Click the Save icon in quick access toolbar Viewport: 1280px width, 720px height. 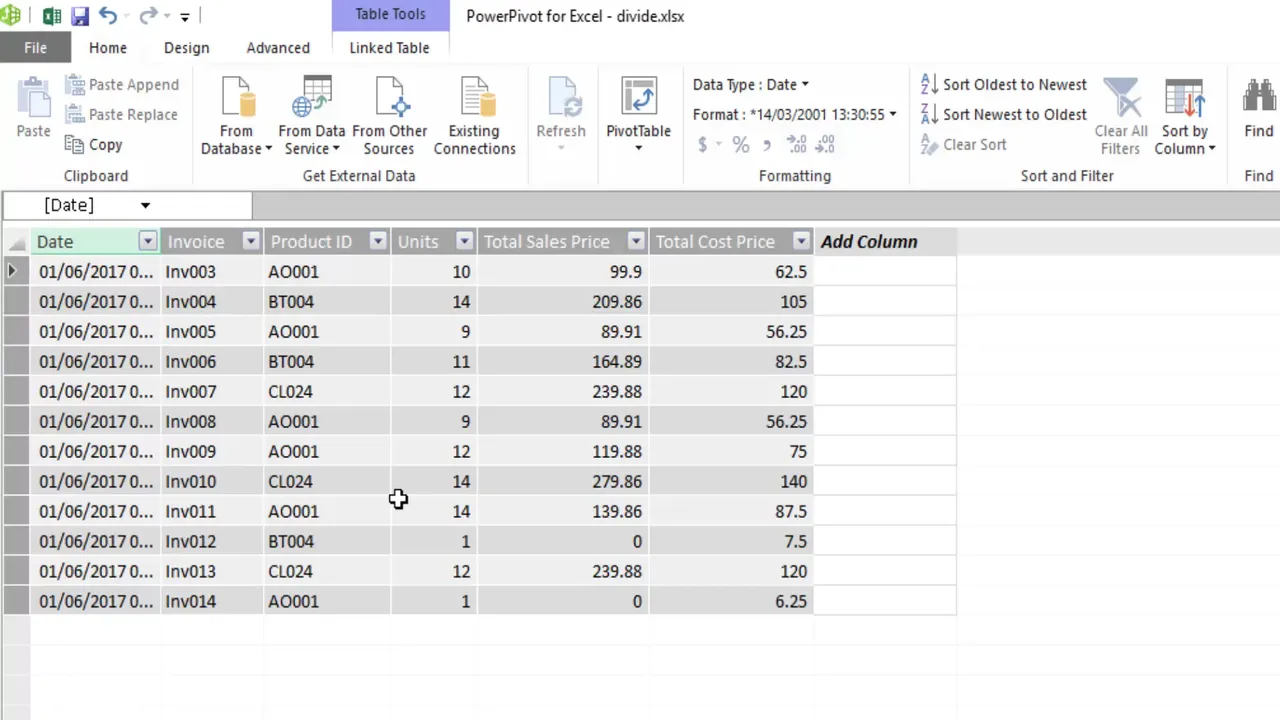pyautogui.click(x=79, y=15)
